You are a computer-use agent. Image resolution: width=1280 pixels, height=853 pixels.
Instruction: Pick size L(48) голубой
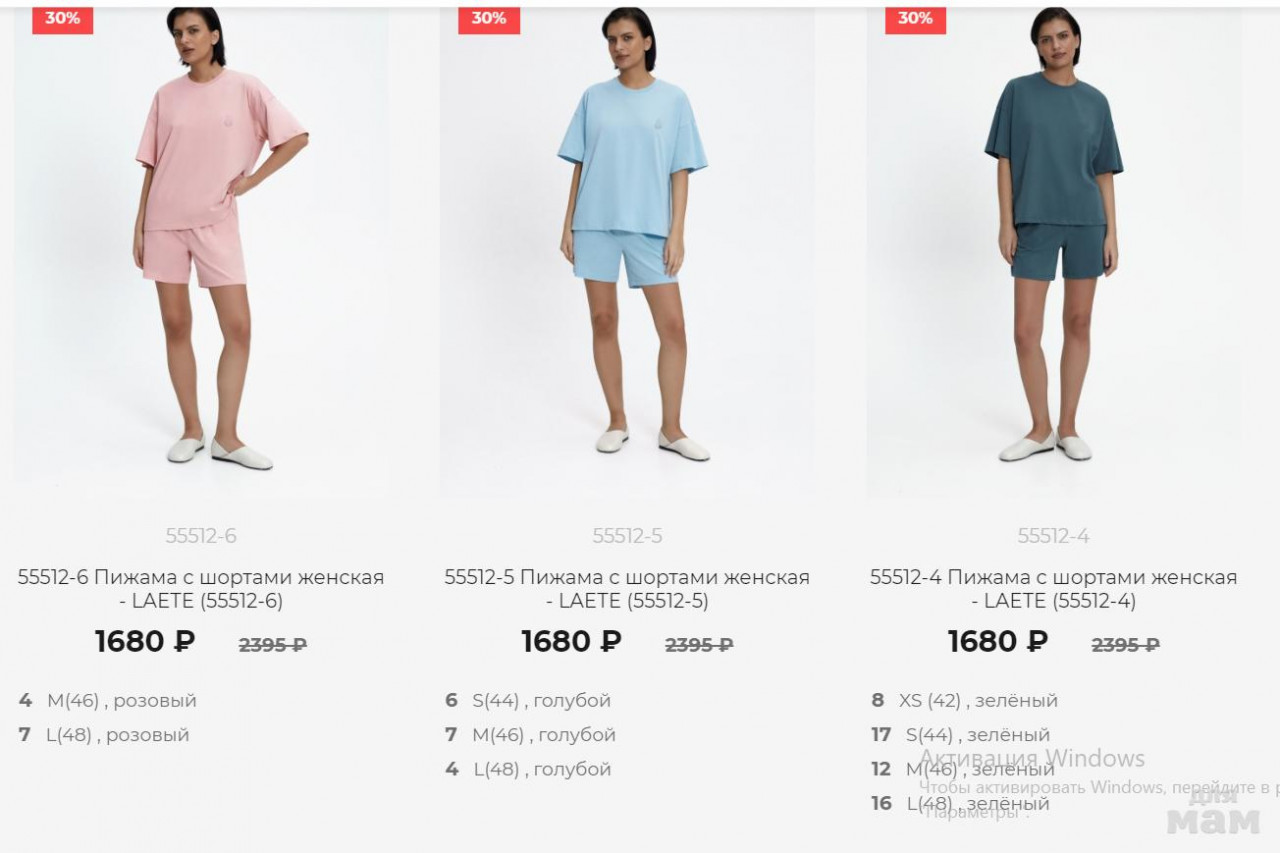point(528,769)
